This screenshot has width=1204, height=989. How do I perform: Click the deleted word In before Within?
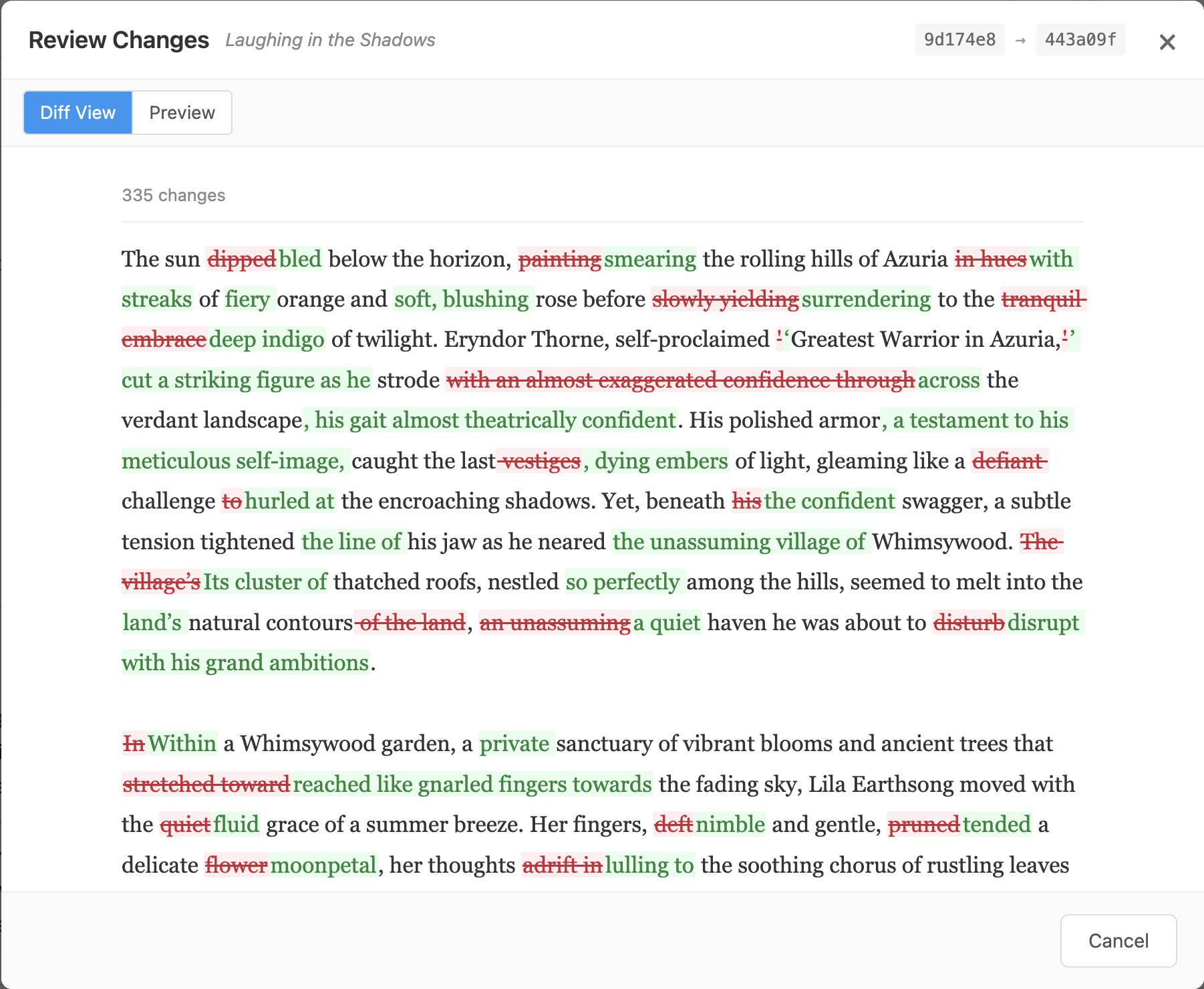click(134, 743)
